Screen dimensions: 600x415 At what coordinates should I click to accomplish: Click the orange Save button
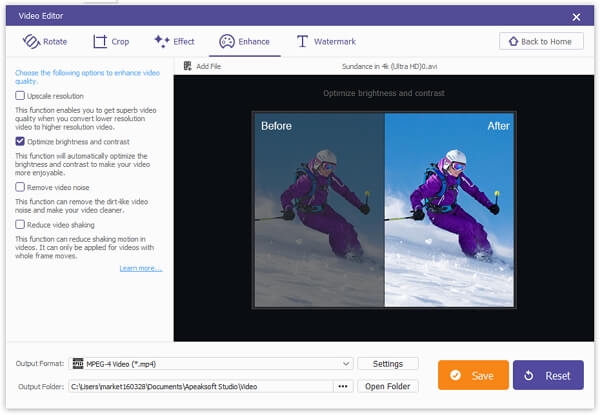(x=473, y=375)
